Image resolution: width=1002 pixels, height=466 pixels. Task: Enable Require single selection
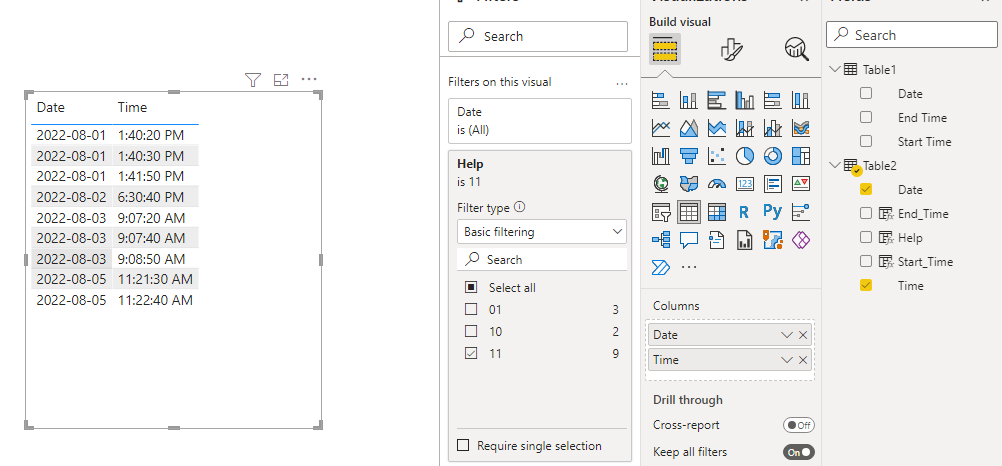[464, 446]
